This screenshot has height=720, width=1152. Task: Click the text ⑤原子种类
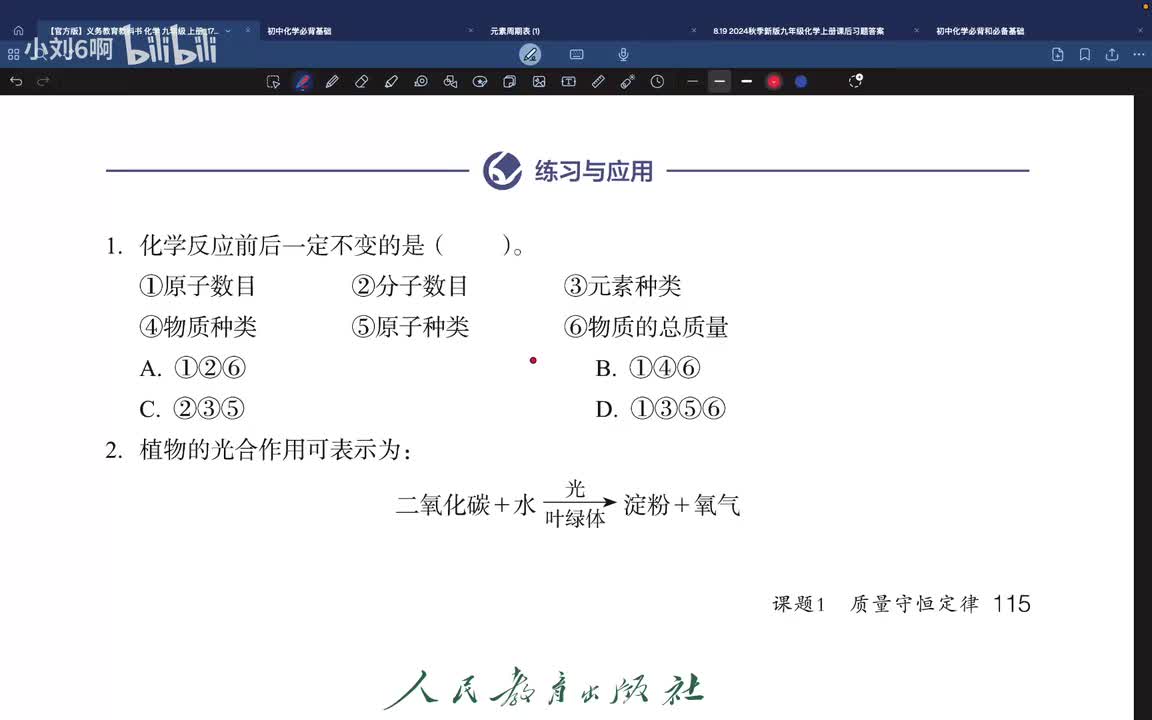point(410,327)
